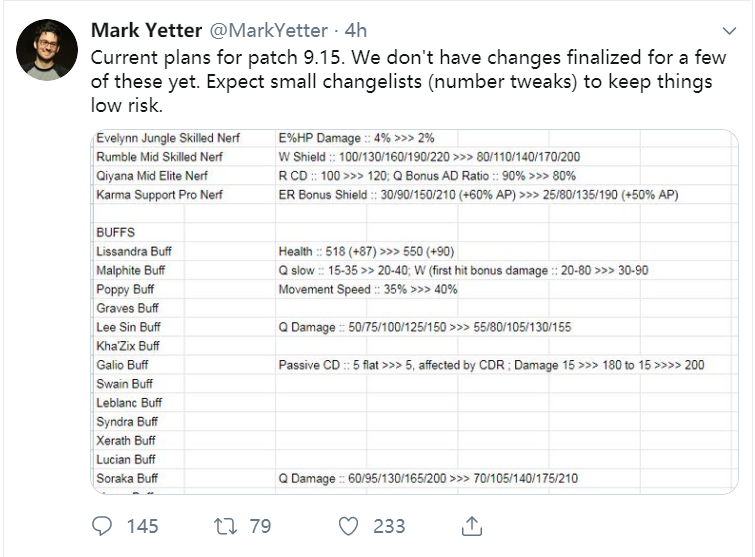Open Mark Yetter's profile picture
Image resolution: width=755 pixels, height=557 pixels.
click(x=47, y=50)
